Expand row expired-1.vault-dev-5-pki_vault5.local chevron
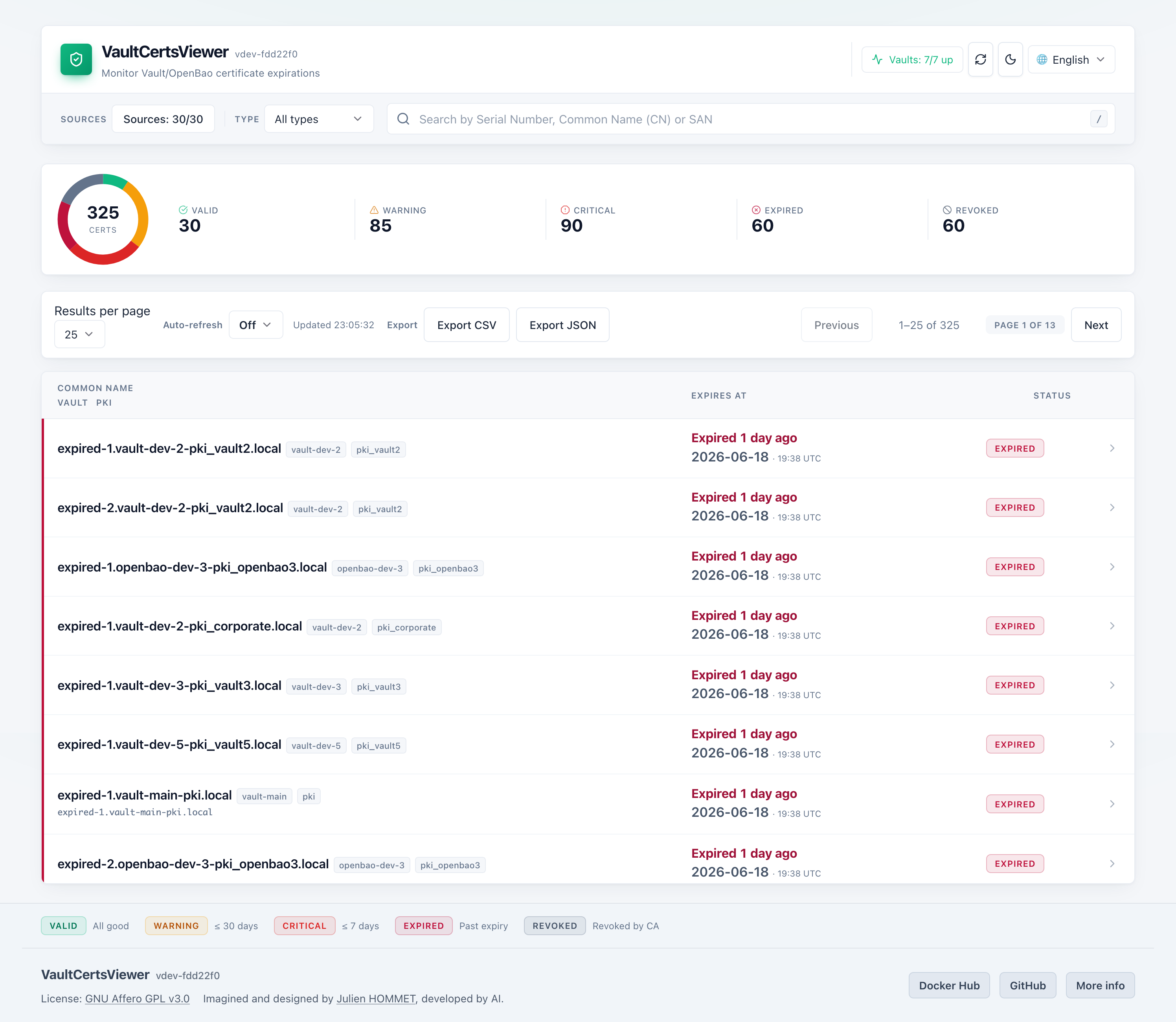The height and width of the screenshot is (1022, 1176). (x=1112, y=744)
